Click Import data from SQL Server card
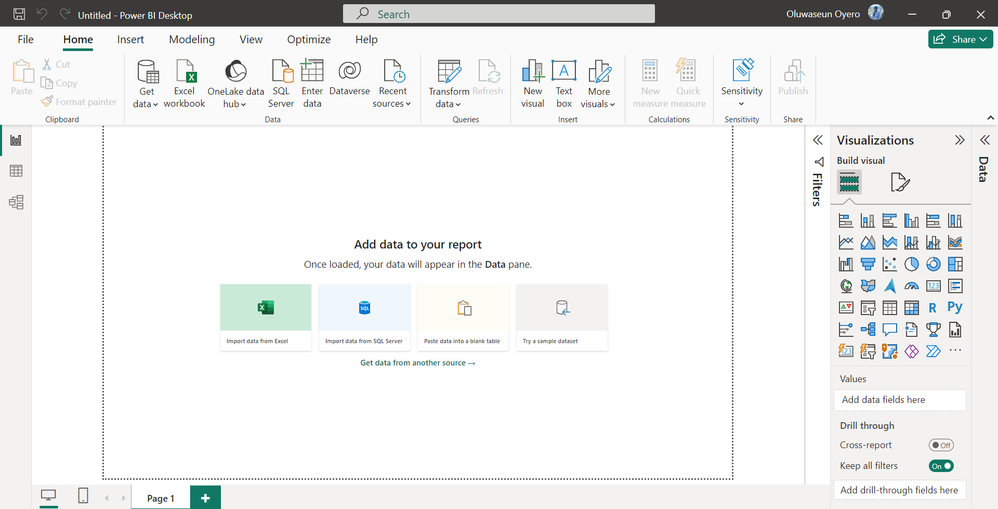The image size is (998, 509). [x=364, y=317]
